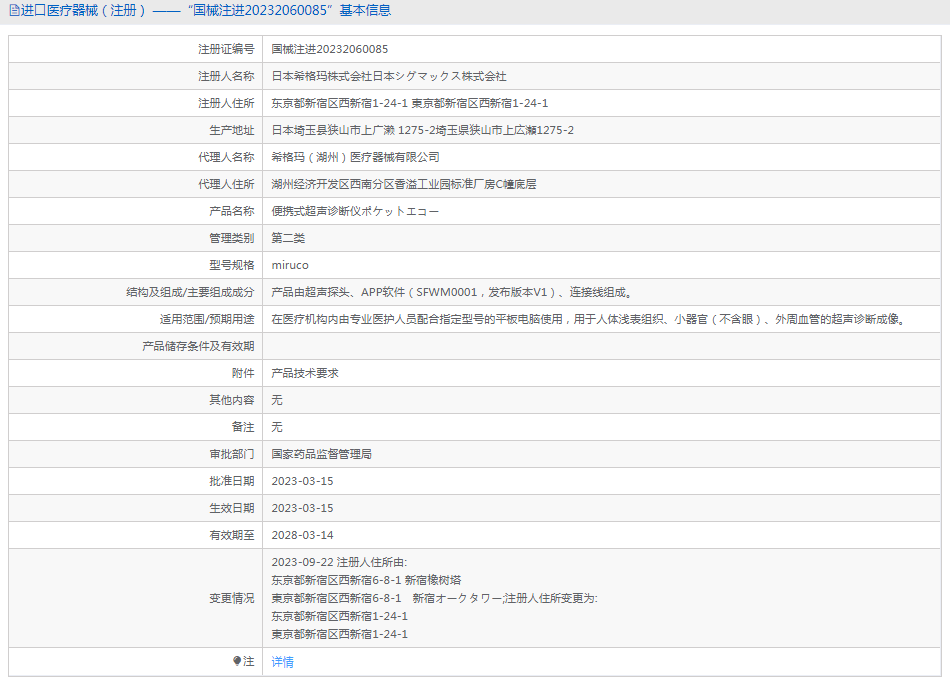Click the registrant name 日本希格玛株式会社 value

coord(389,76)
